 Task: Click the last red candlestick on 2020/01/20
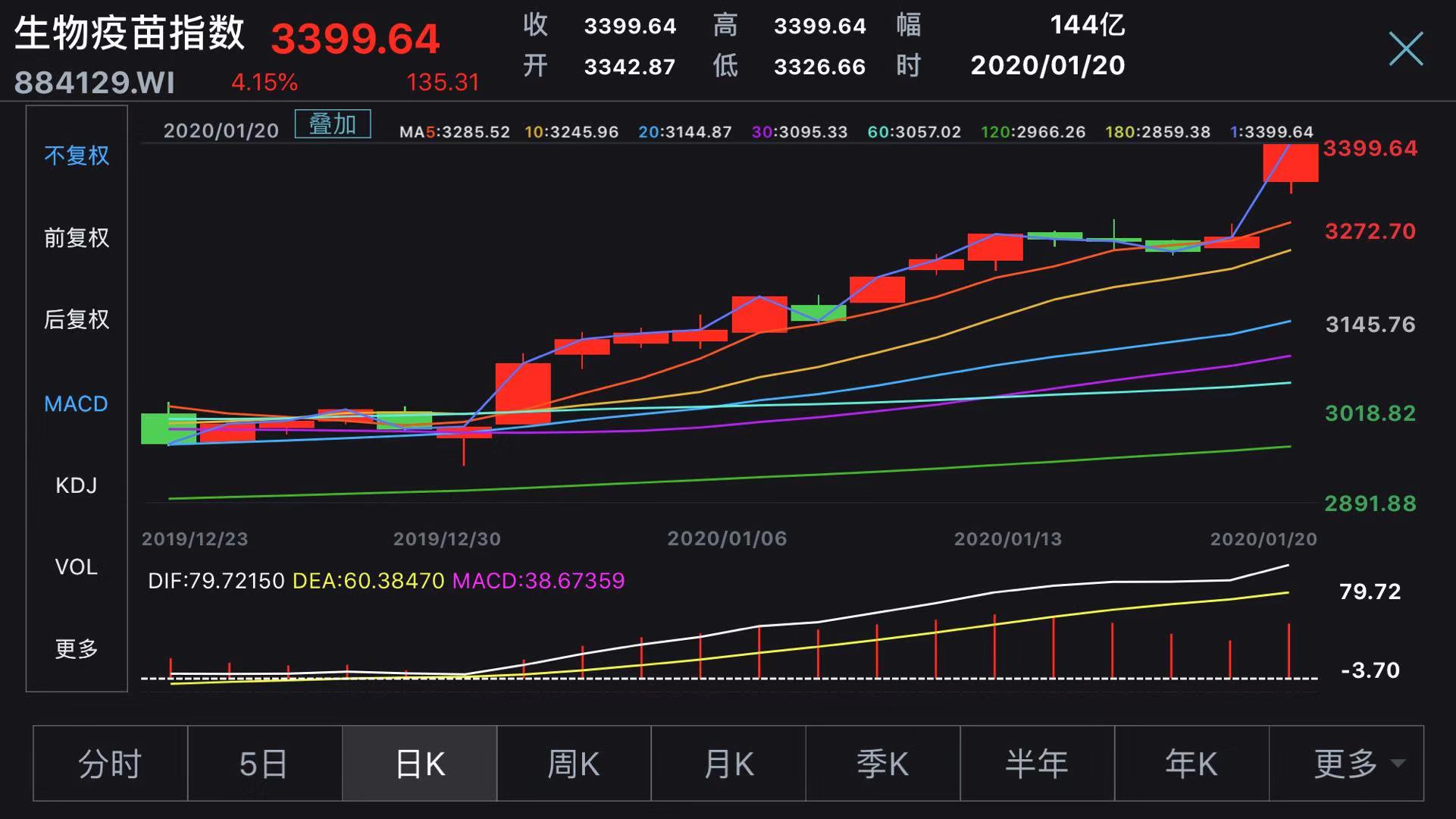coord(1290,162)
